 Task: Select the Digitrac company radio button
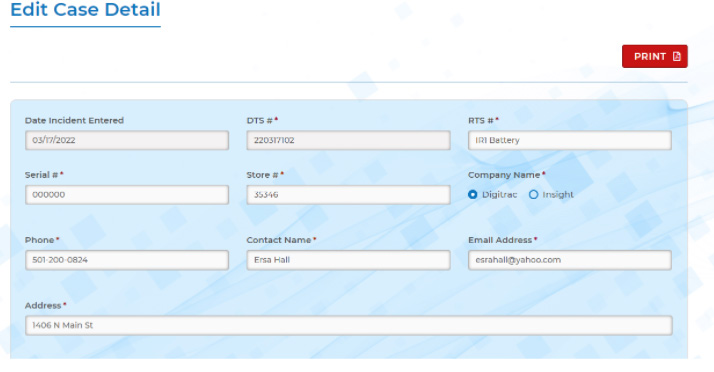(x=473, y=194)
